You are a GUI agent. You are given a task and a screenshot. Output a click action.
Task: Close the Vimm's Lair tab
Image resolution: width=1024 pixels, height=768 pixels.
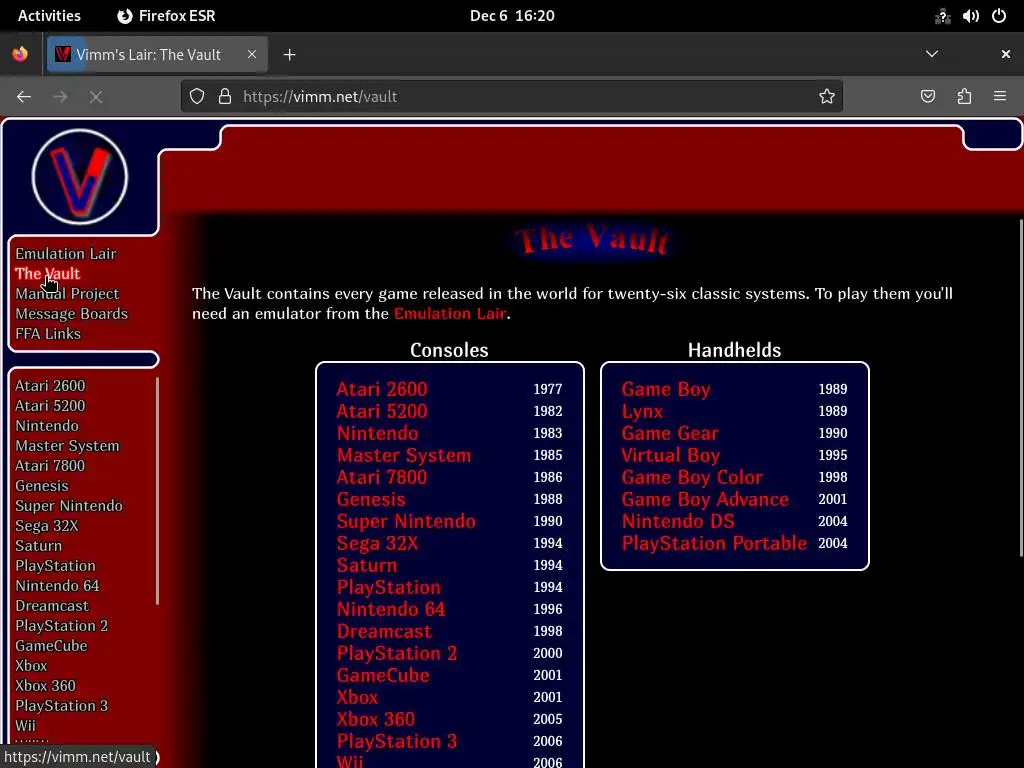[252, 54]
